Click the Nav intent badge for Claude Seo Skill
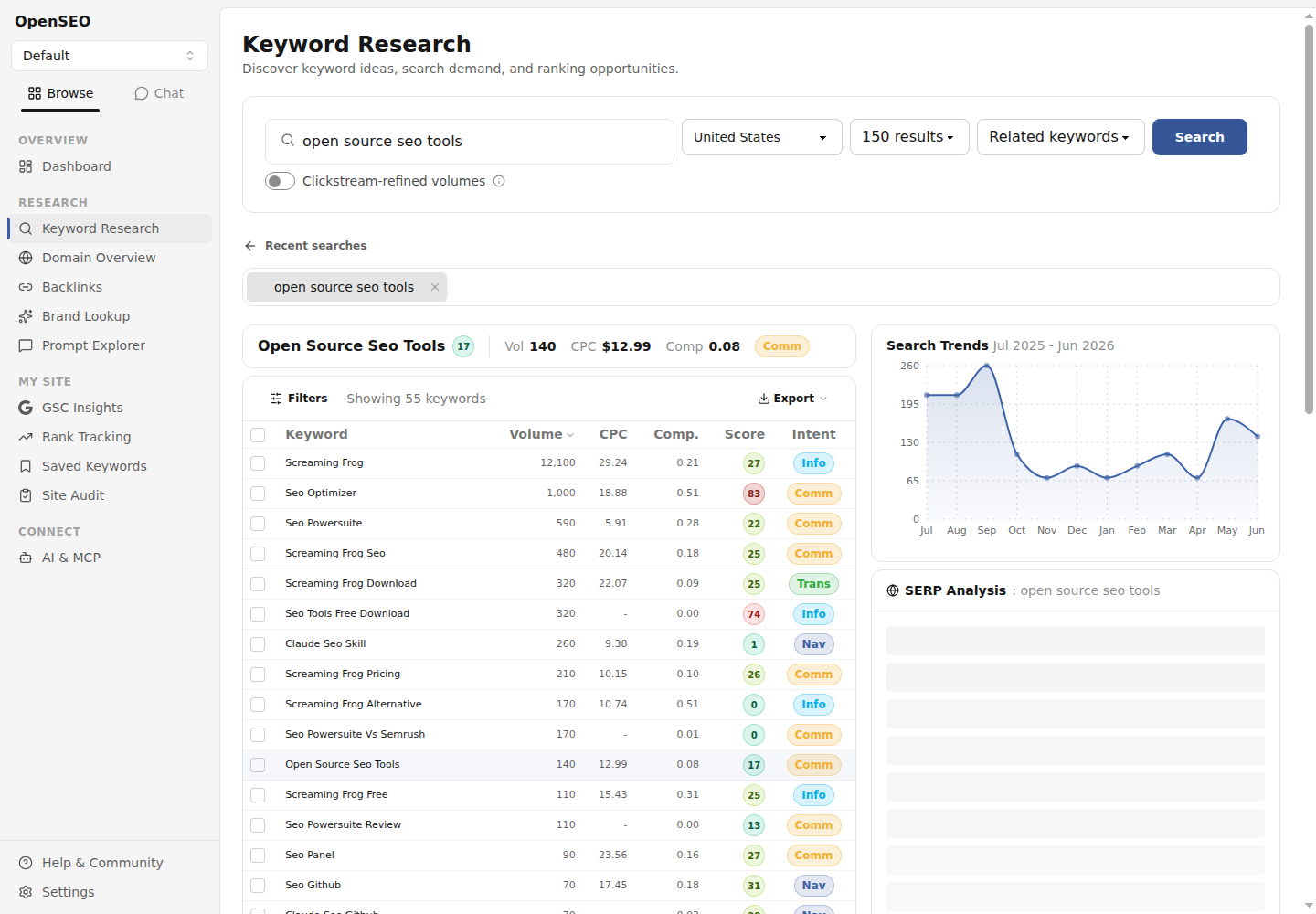This screenshot has width=1316, height=914. (x=813, y=644)
